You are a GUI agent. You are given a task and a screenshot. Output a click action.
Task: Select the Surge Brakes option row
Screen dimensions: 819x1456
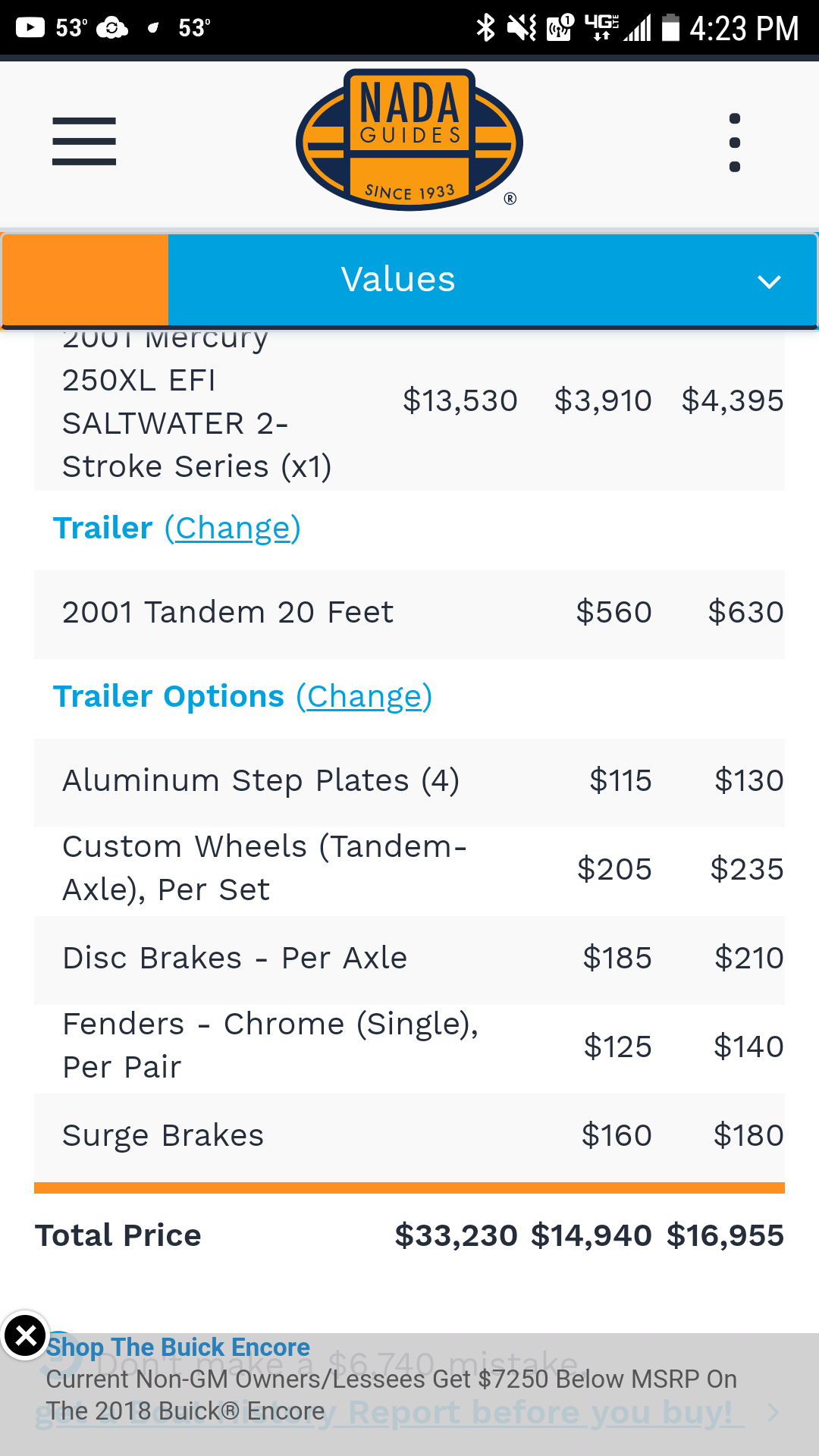[x=409, y=1137]
